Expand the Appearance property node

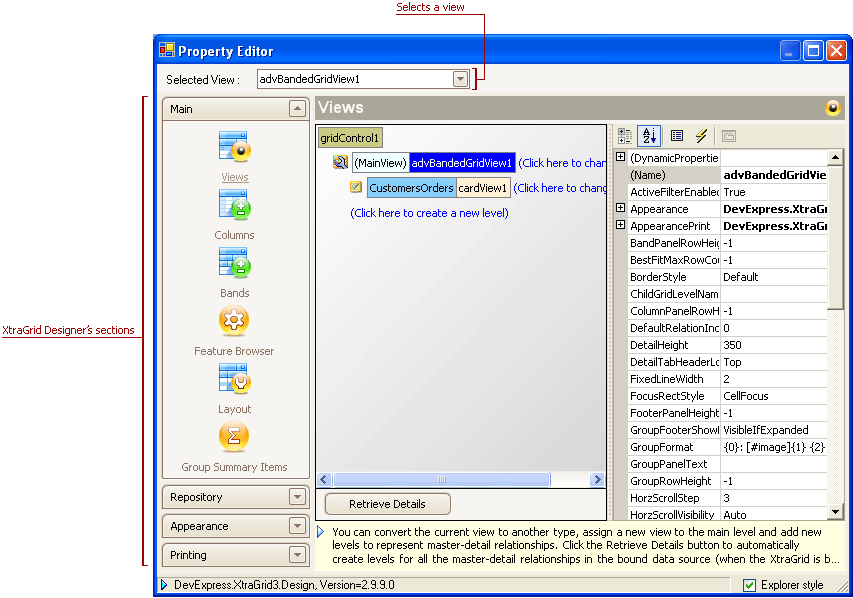point(620,208)
